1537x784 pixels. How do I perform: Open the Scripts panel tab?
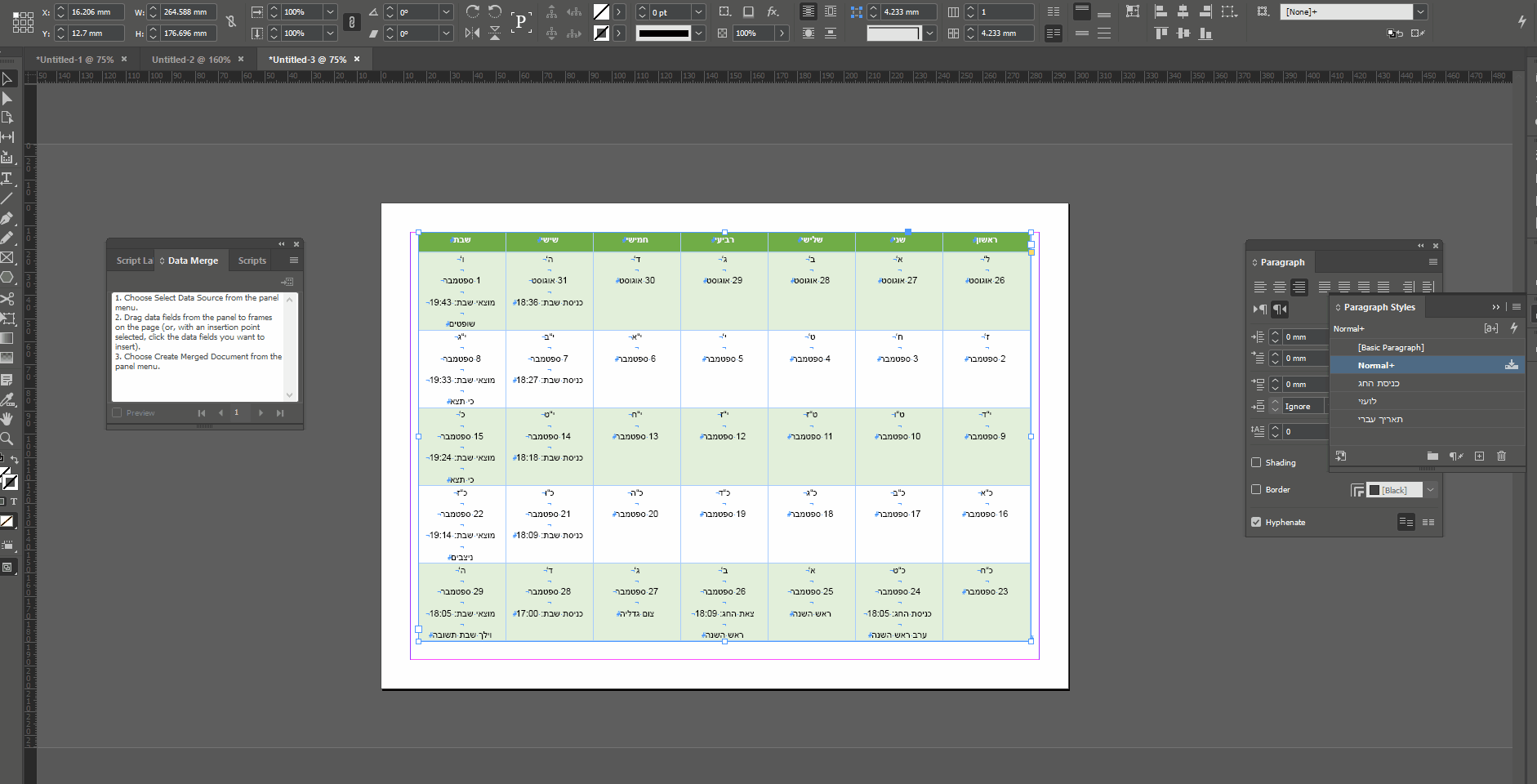[252, 261]
